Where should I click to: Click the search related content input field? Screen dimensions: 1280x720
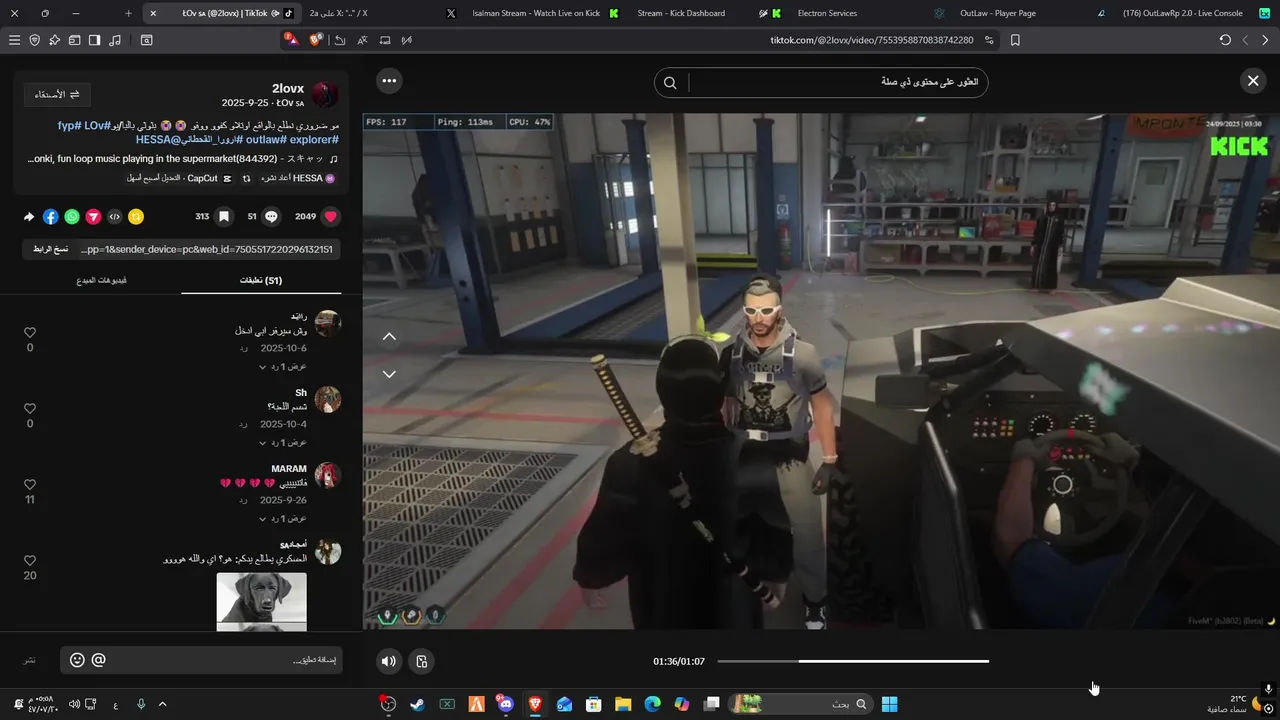(x=836, y=82)
